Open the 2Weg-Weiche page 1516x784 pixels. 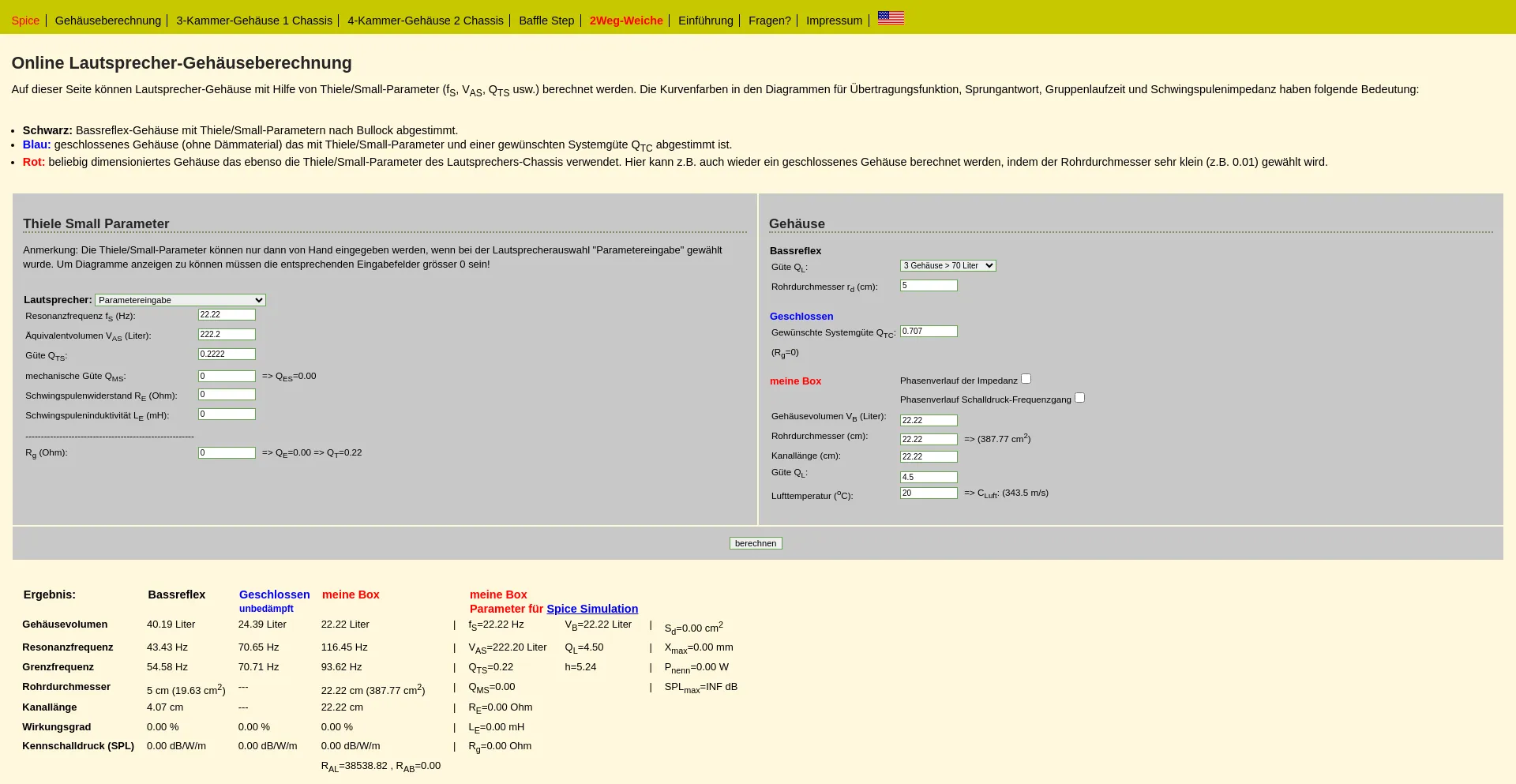click(626, 21)
